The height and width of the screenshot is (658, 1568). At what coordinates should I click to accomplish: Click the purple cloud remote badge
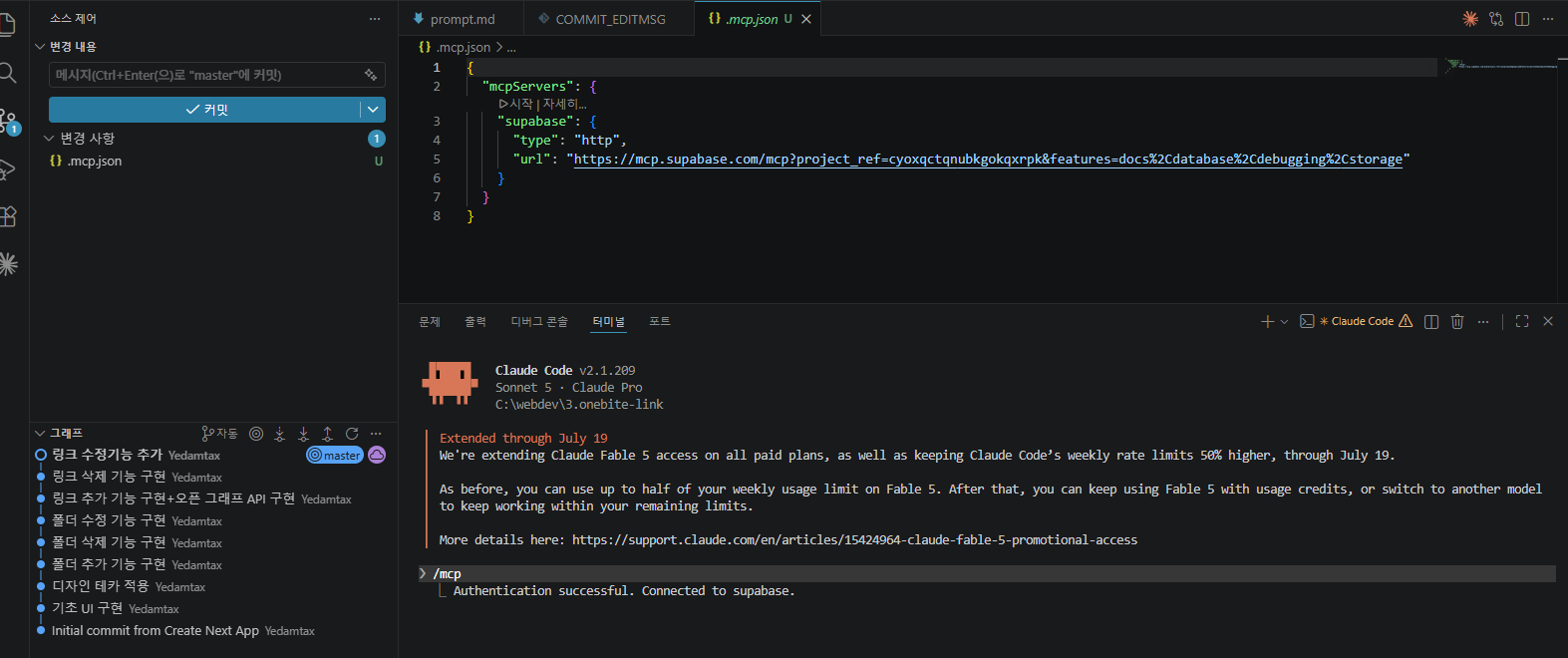pos(377,455)
